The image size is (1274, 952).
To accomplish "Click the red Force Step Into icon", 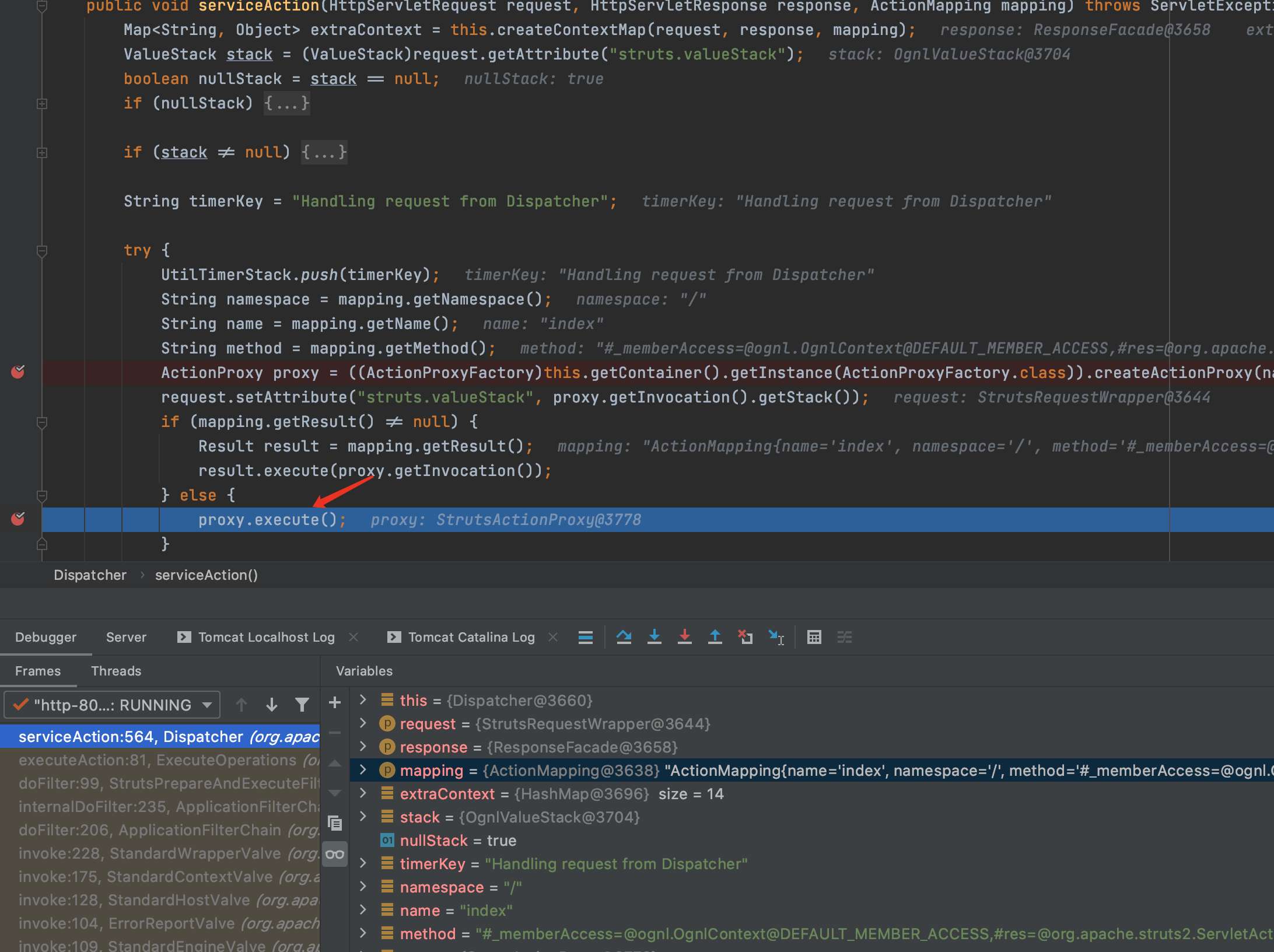I will [685, 637].
